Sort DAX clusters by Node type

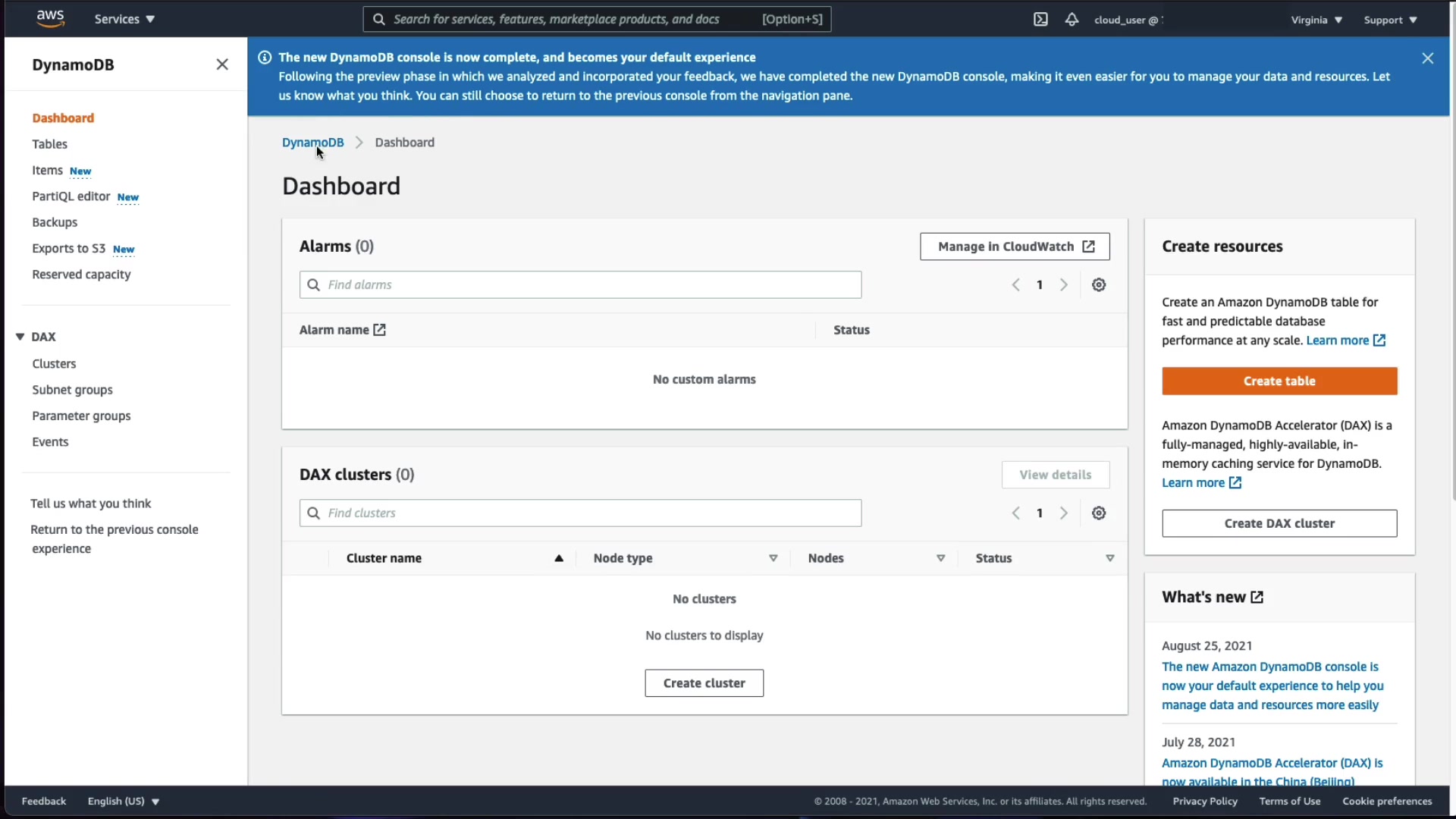tap(773, 558)
